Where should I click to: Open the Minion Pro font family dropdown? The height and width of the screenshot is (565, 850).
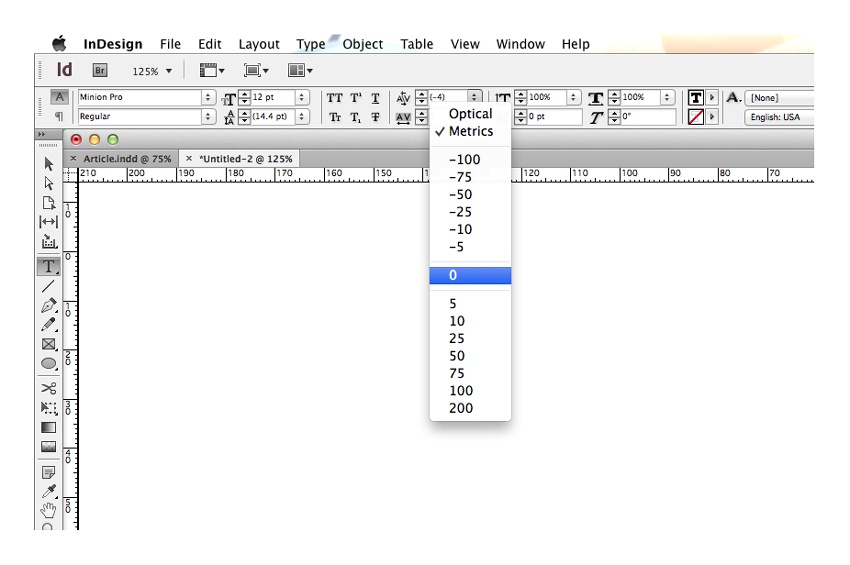coord(208,97)
